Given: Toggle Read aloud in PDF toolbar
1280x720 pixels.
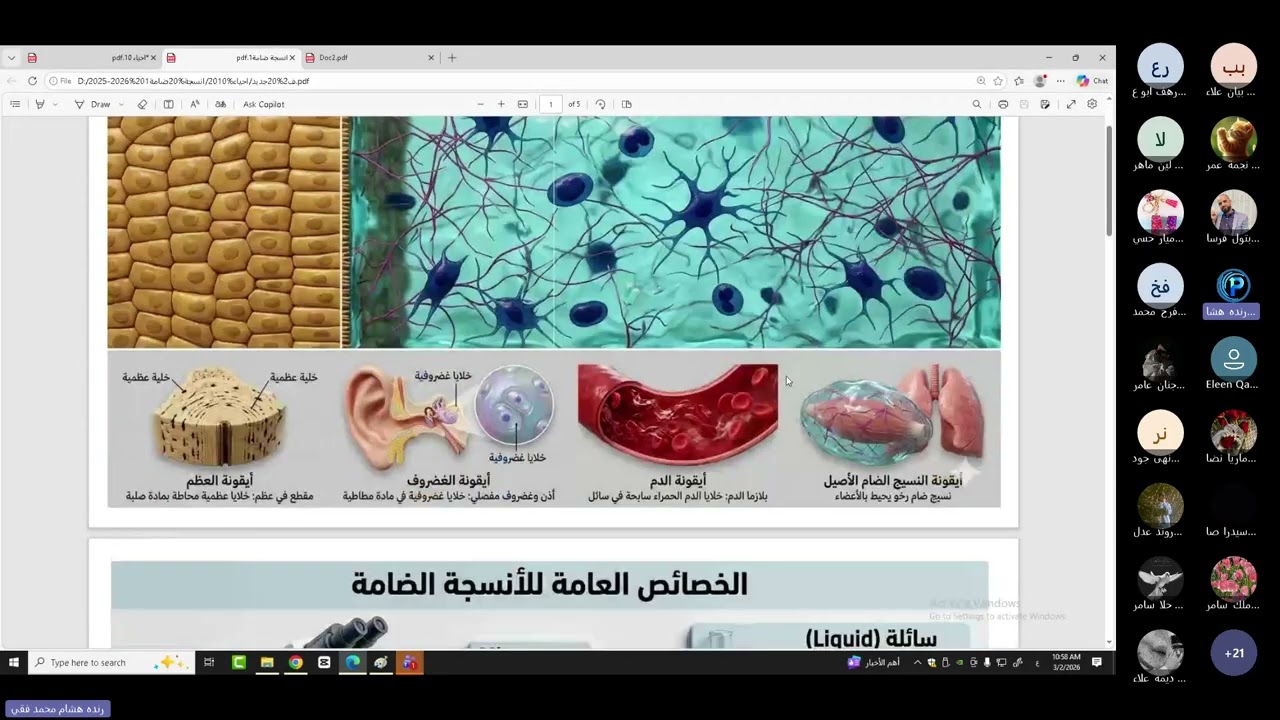Looking at the screenshot, I should coord(194,104).
